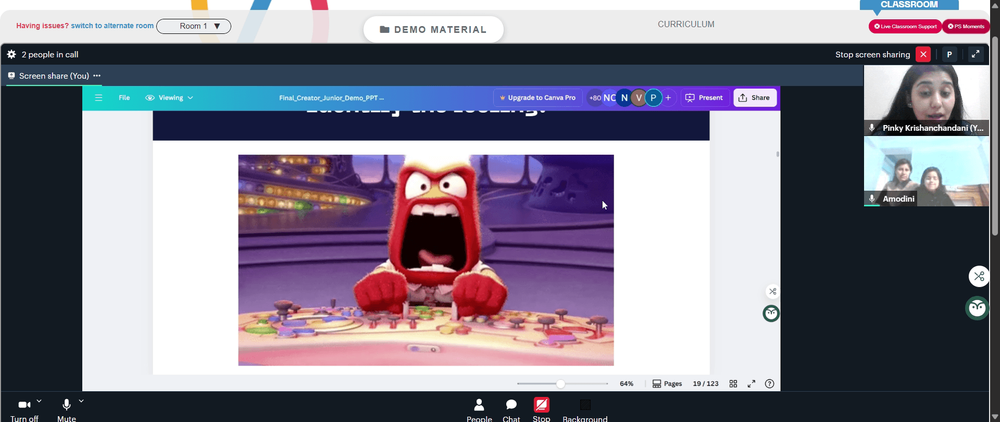This screenshot has width=1000, height=422.
Task: Click PS Moments button
Action: [x=967, y=26]
